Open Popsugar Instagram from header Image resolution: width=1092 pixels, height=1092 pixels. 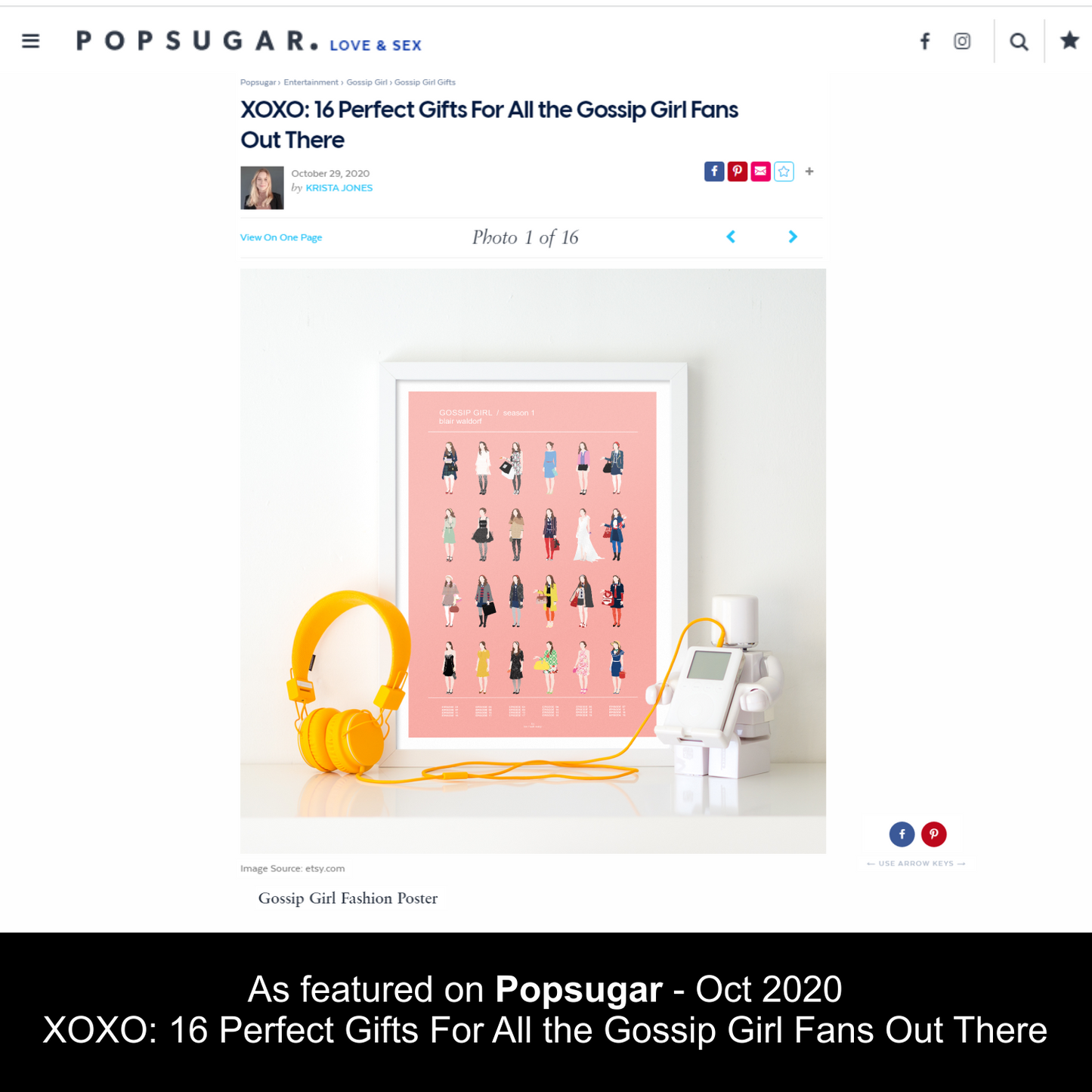click(x=962, y=42)
